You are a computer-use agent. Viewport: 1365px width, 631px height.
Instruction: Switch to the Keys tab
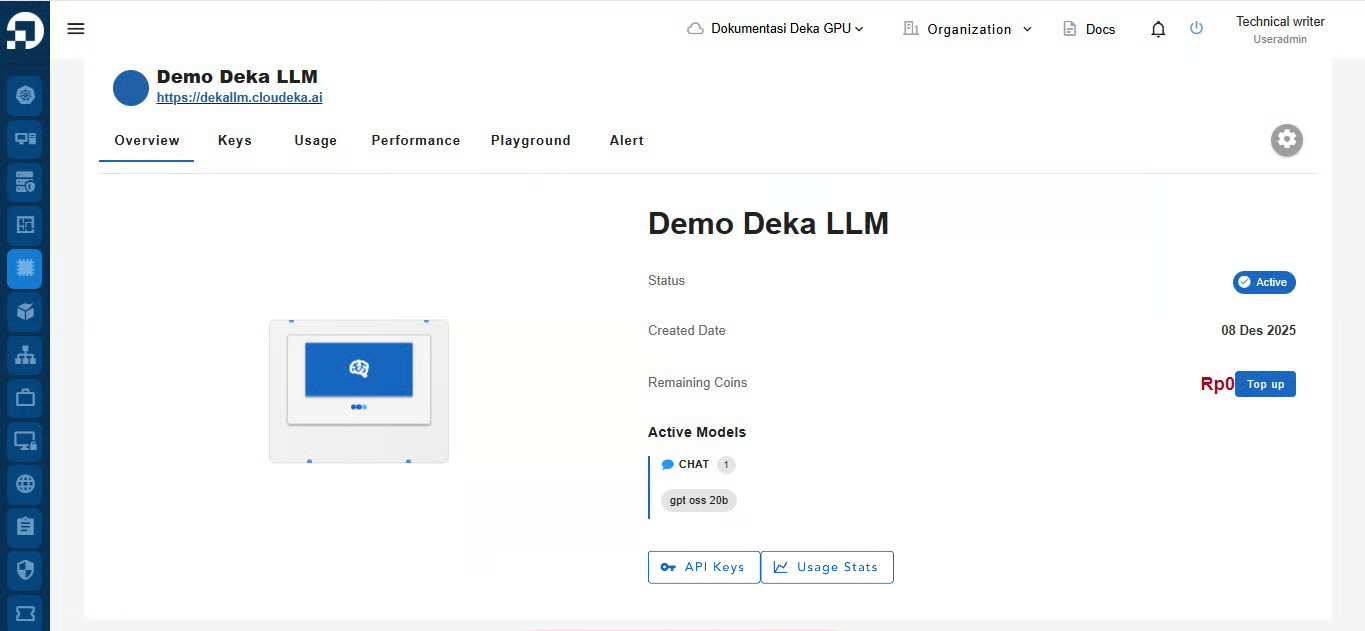pyautogui.click(x=235, y=140)
